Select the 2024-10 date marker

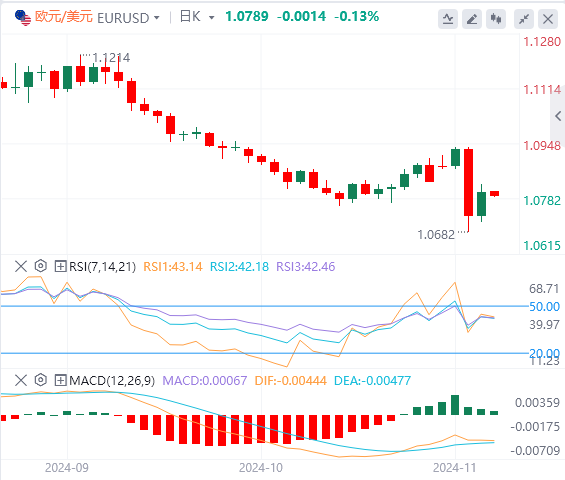[x=261, y=468]
